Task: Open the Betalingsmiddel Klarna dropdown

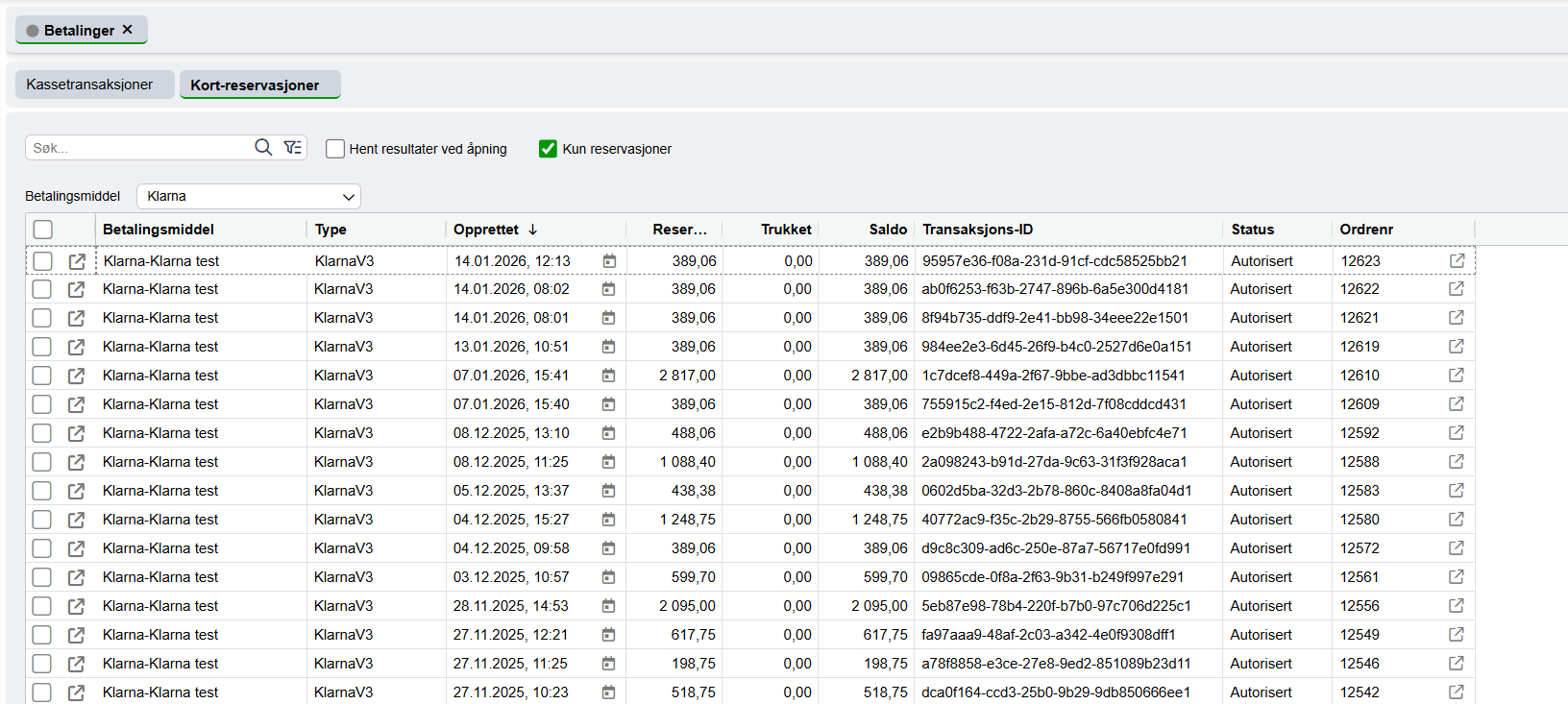Action: 249,196
